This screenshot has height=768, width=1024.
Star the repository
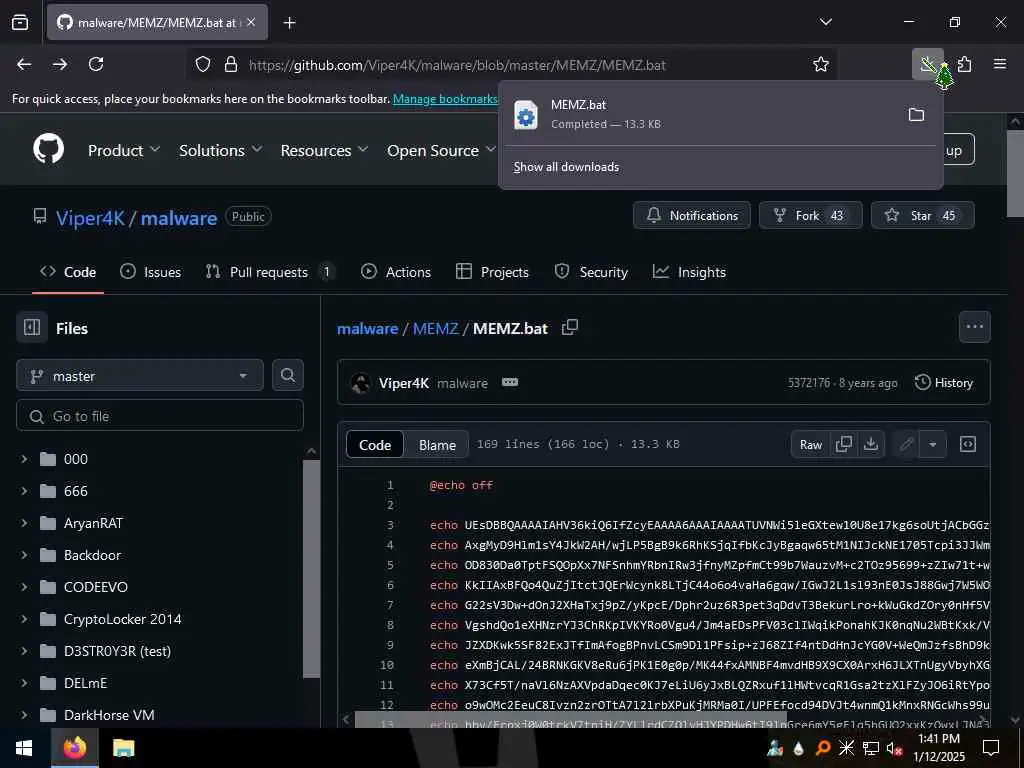(x=923, y=216)
